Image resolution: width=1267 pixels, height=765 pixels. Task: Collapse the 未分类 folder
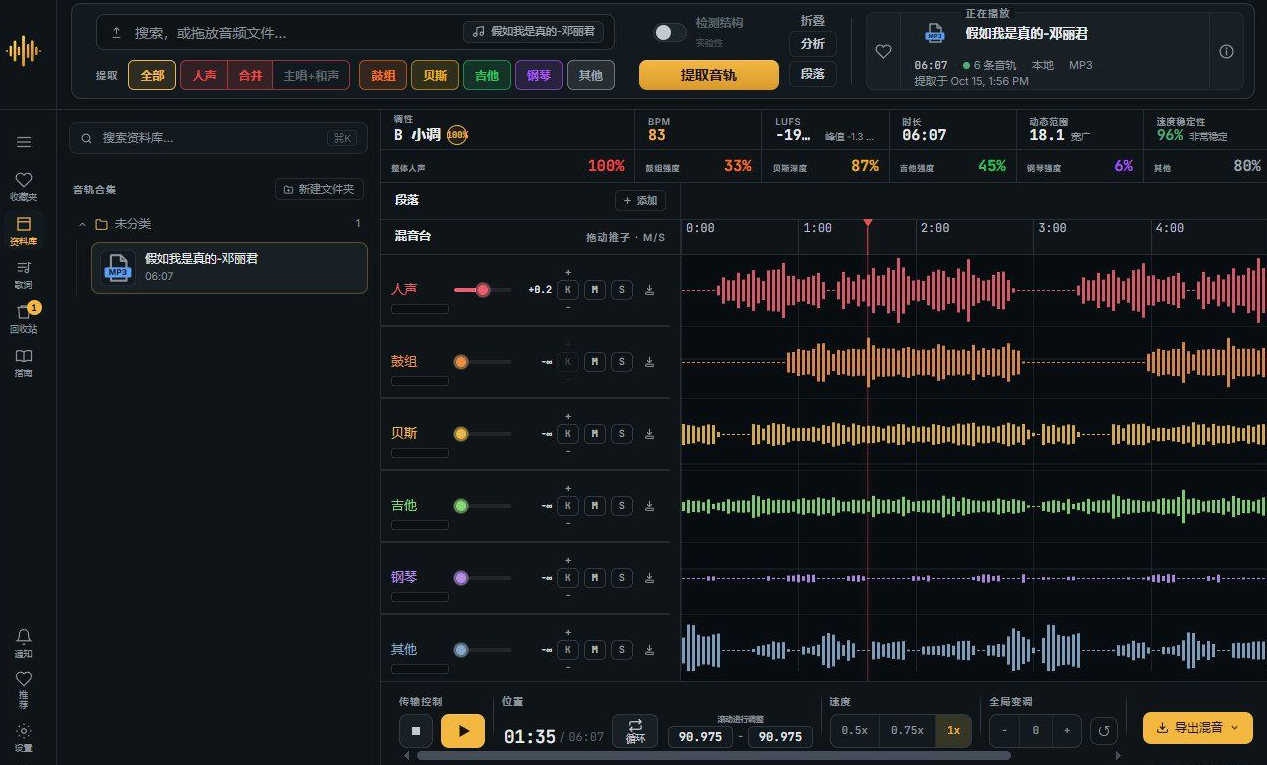(x=82, y=224)
